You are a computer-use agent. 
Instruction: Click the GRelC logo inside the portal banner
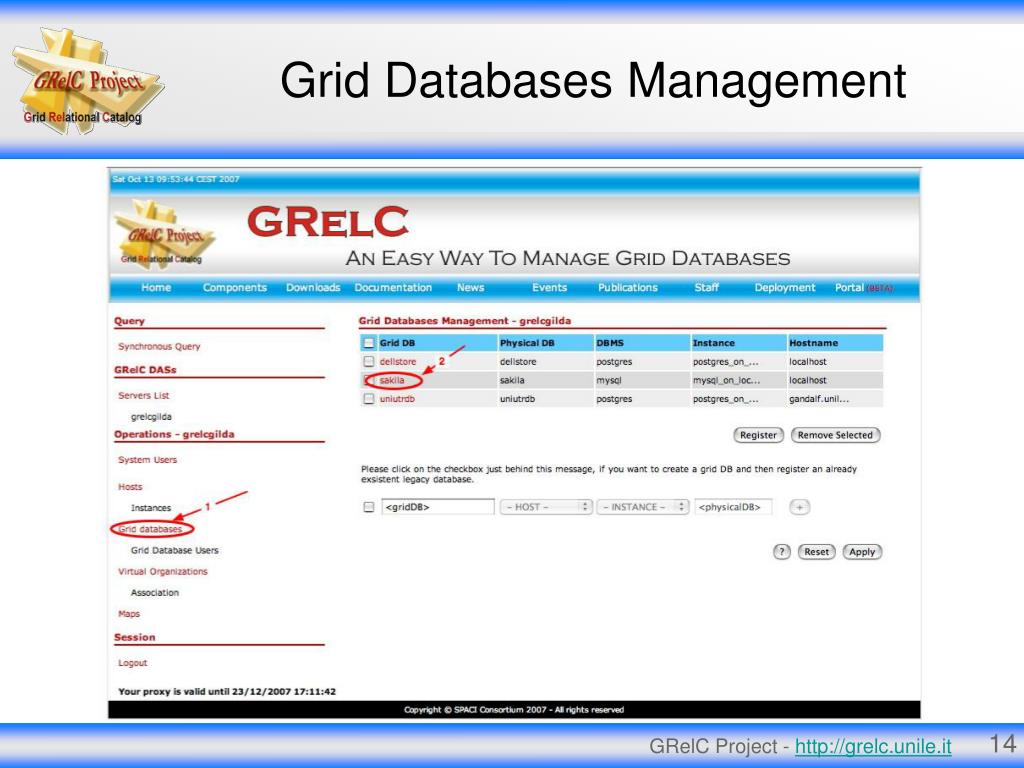pos(165,234)
